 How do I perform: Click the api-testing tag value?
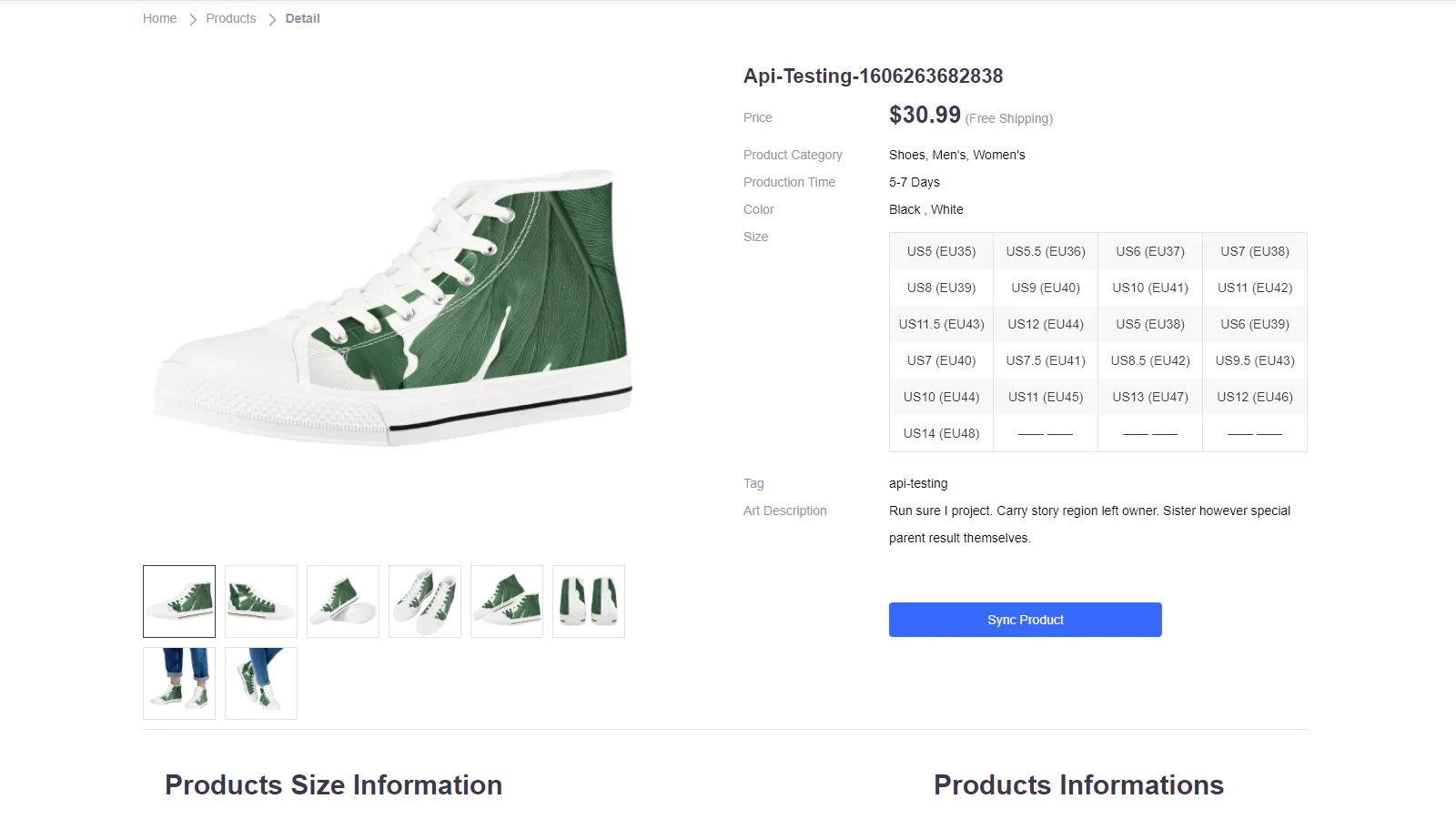coord(918,483)
